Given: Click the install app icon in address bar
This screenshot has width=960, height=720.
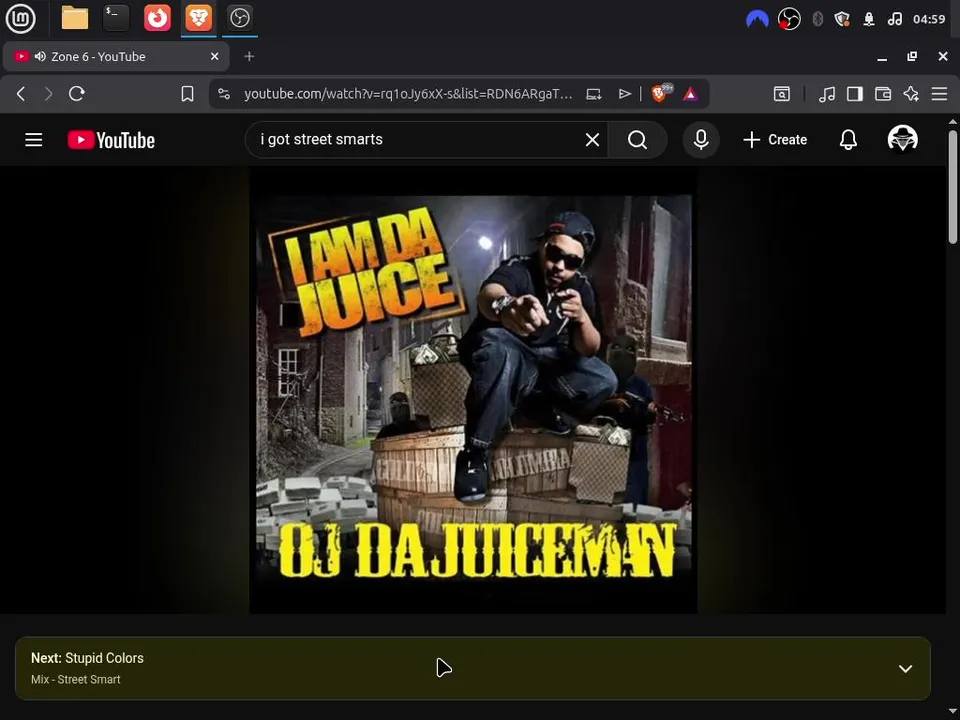Looking at the screenshot, I should (593, 94).
